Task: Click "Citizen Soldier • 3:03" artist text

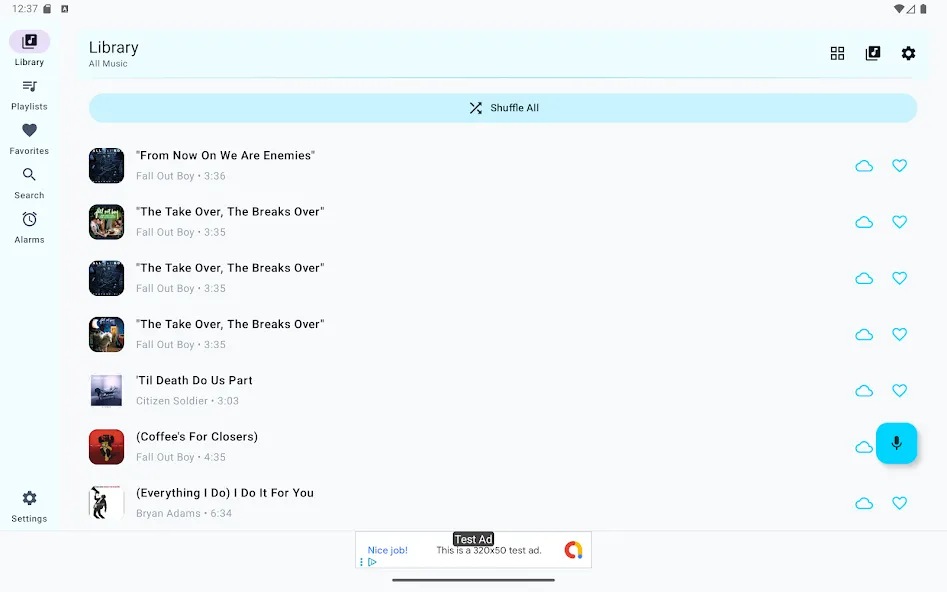Action: [187, 401]
